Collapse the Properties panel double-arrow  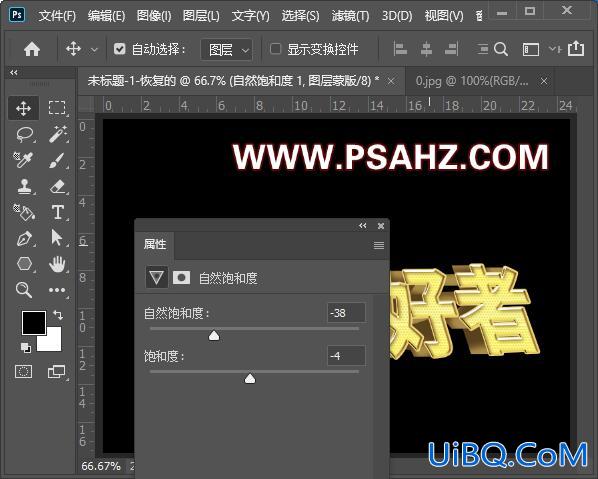[x=363, y=226]
